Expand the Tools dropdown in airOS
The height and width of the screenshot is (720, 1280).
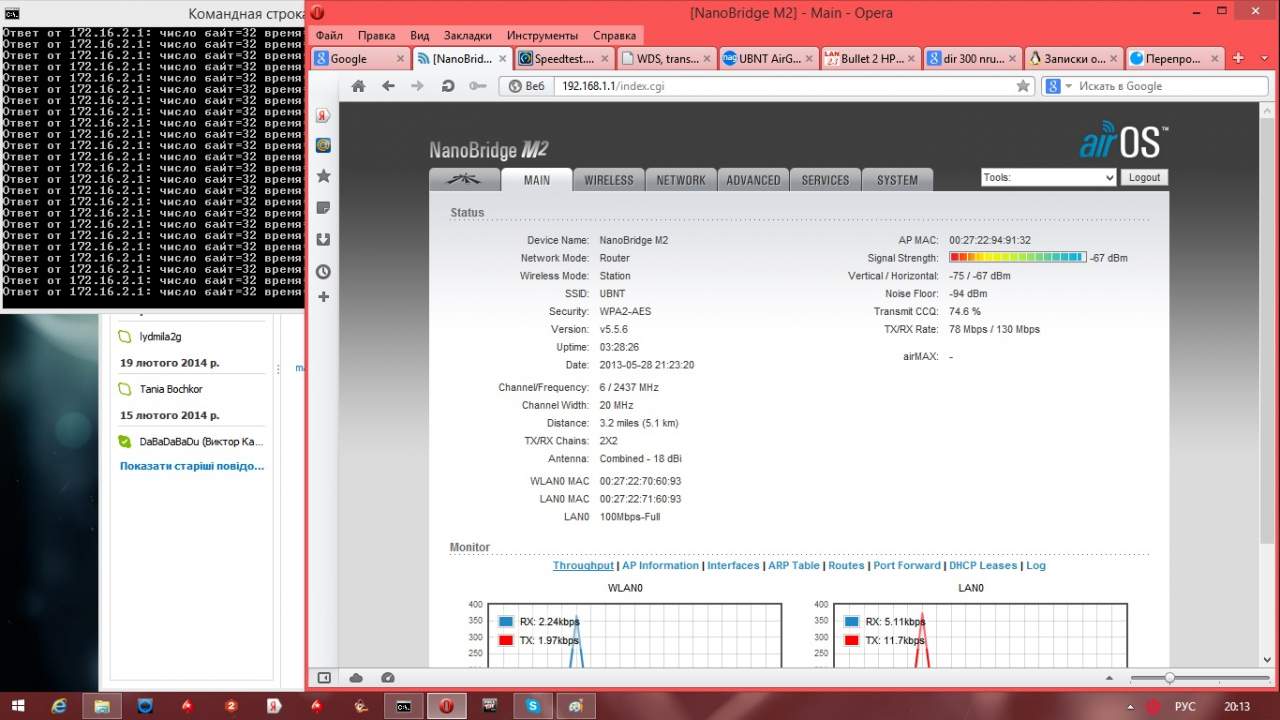coord(1048,177)
